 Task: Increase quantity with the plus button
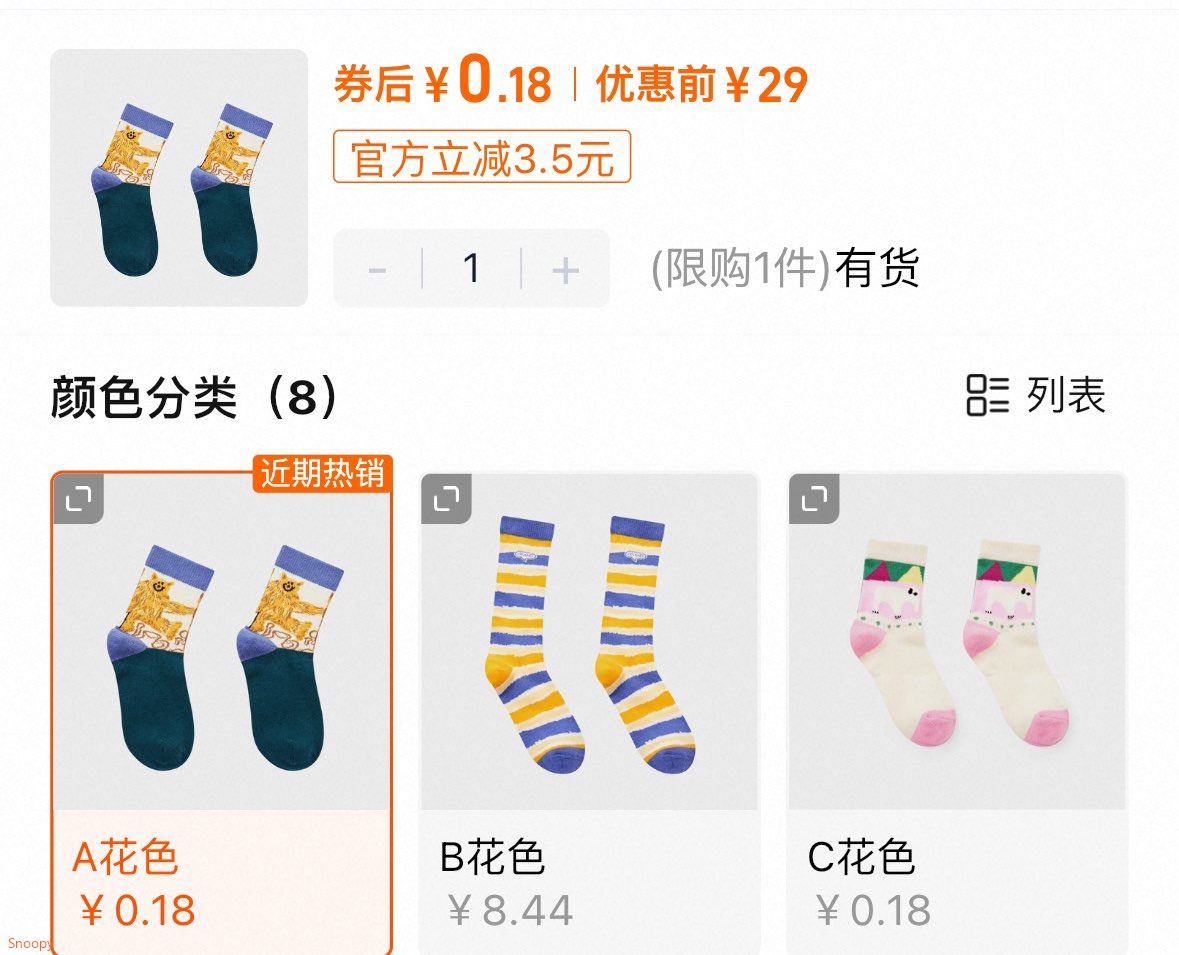tap(565, 269)
